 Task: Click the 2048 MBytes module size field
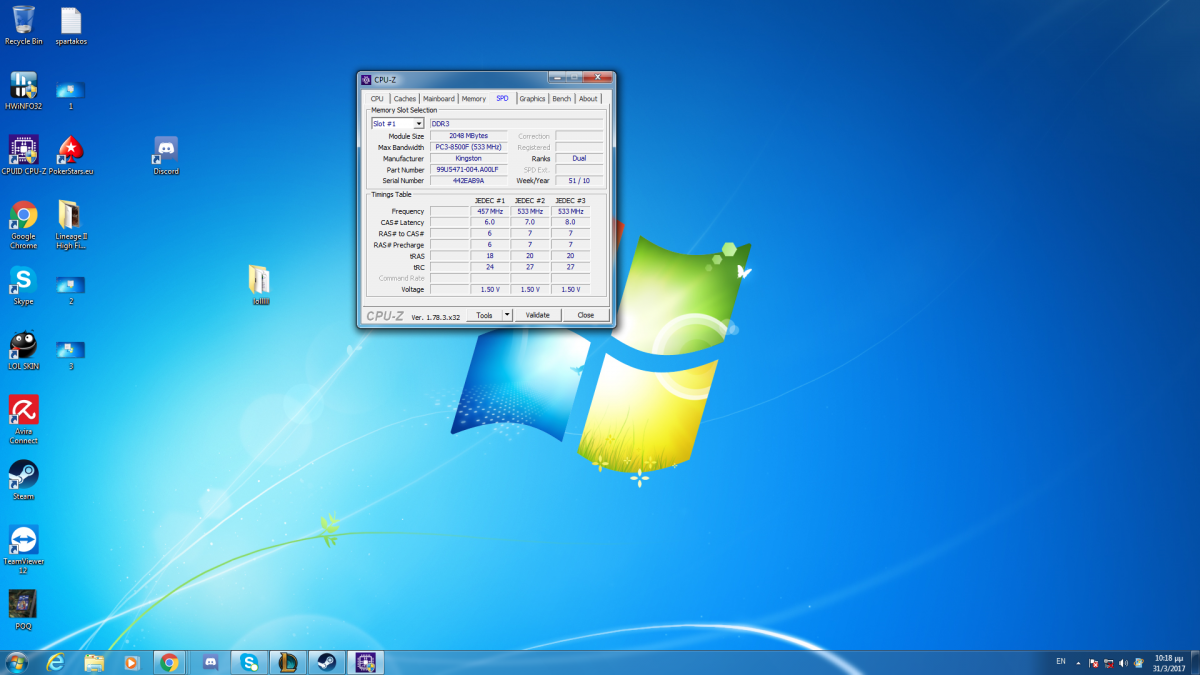[x=468, y=136]
